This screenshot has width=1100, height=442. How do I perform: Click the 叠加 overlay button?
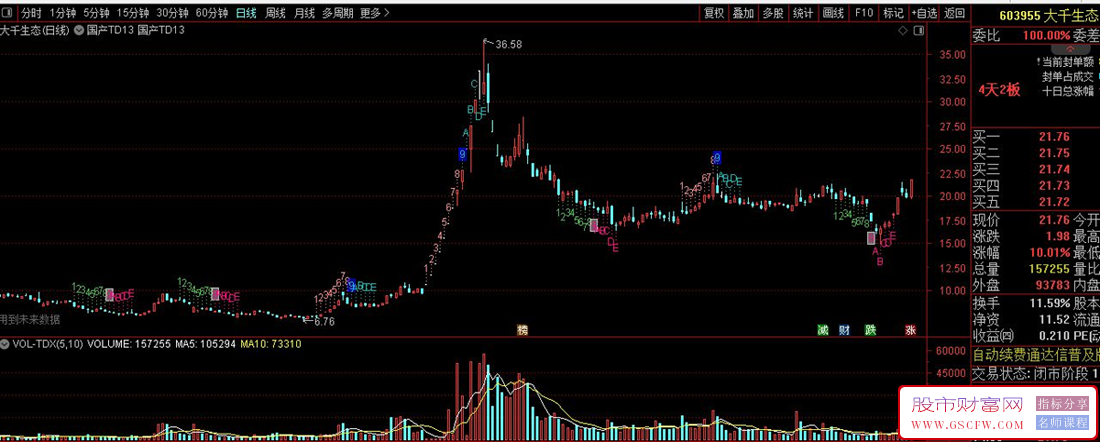coord(743,13)
